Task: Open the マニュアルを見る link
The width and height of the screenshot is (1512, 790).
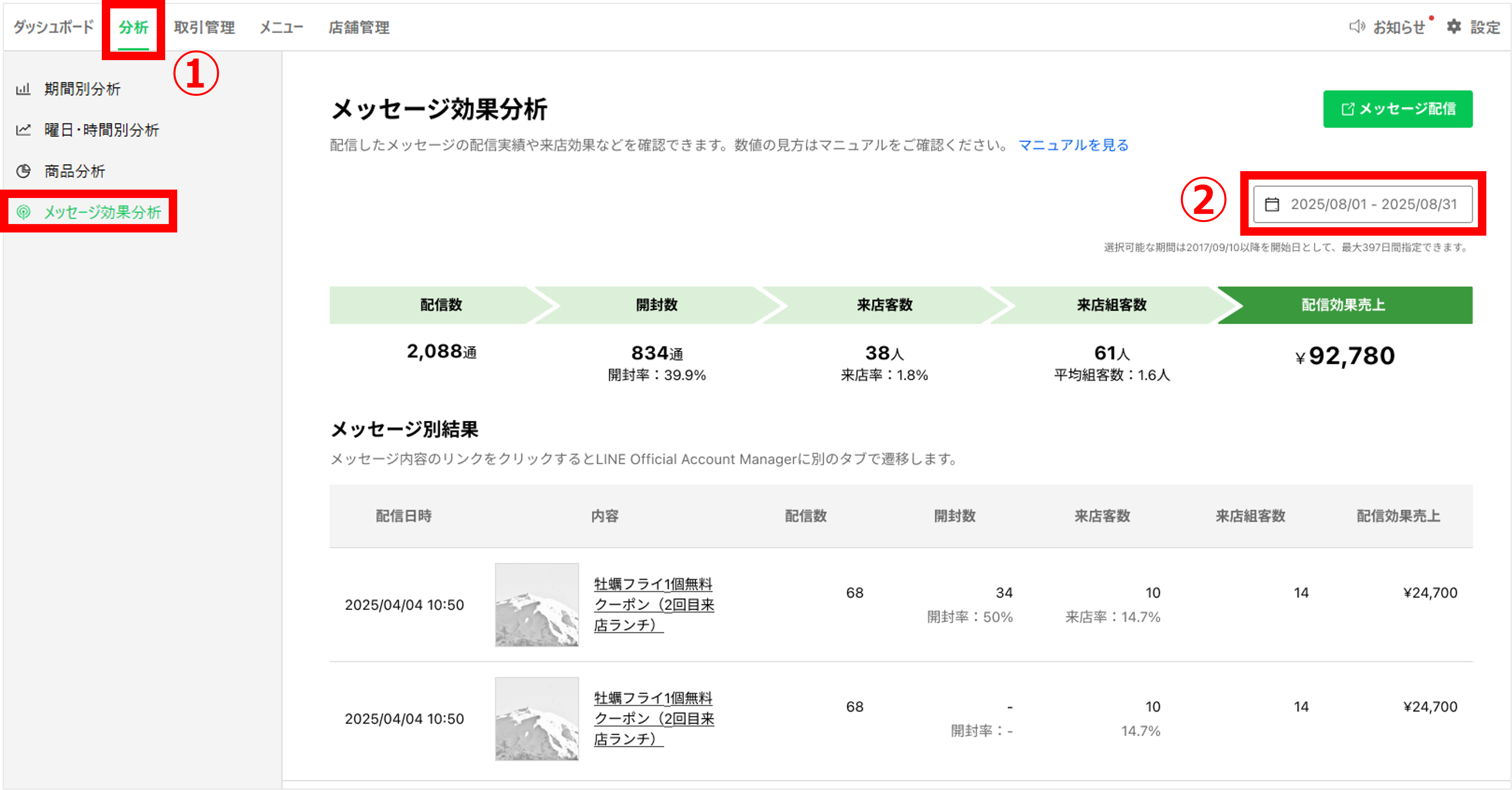Action: coord(1073,145)
